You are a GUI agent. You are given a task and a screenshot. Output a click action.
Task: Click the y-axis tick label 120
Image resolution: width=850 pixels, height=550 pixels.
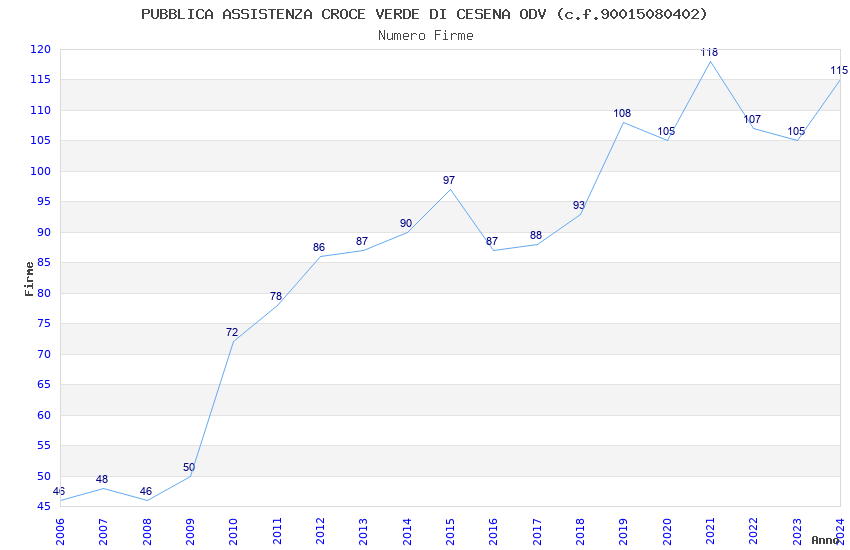(40, 49)
